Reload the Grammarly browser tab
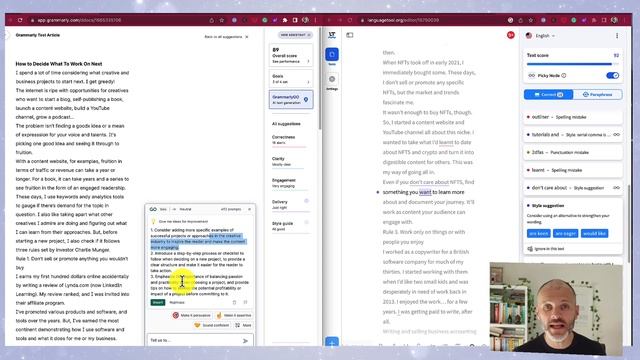This screenshot has width=640, height=360. point(20,20)
